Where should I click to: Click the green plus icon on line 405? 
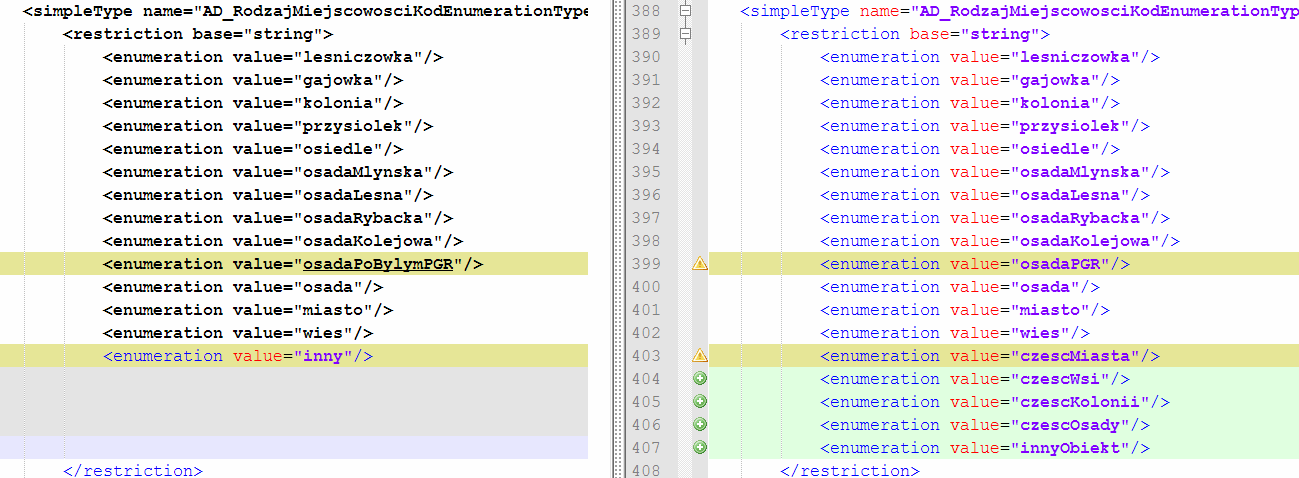(700, 402)
